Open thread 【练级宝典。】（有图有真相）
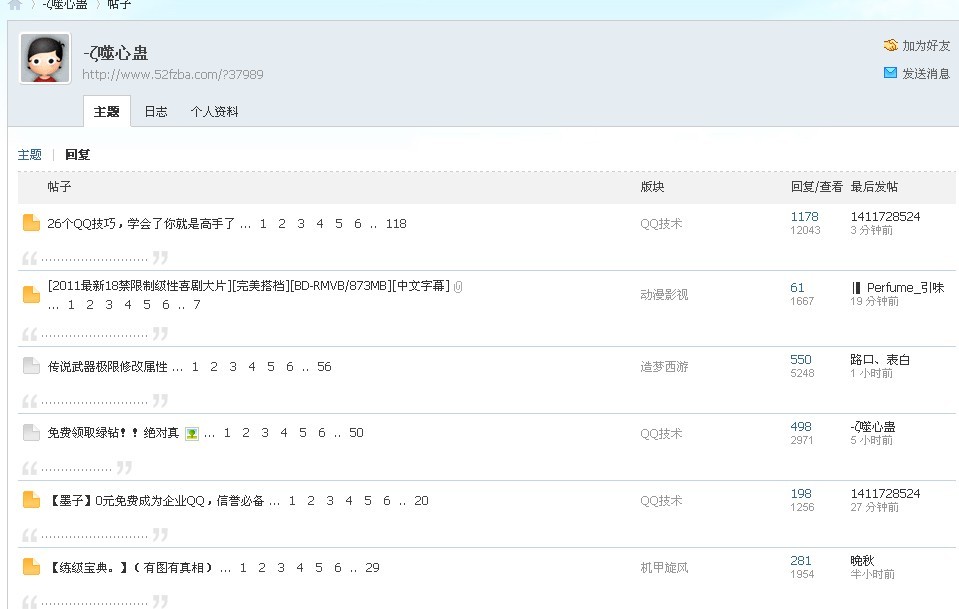The height and width of the screenshot is (609, 959). point(131,568)
